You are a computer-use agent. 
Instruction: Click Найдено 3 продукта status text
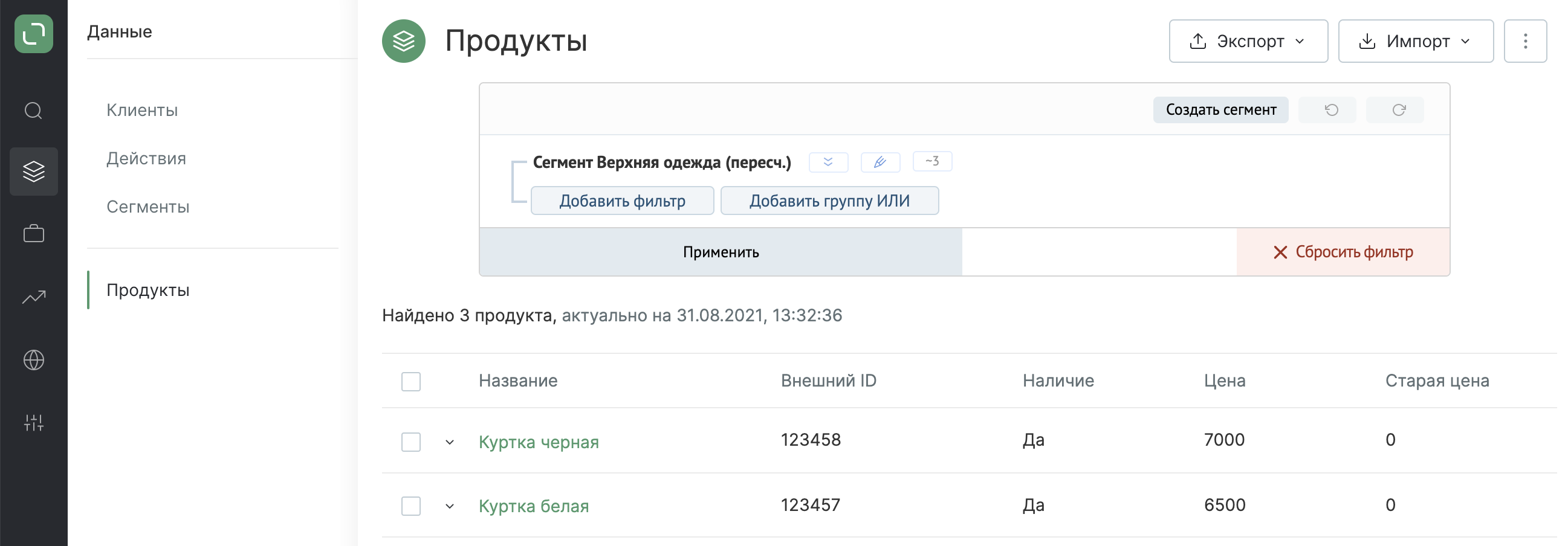pos(468,315)
